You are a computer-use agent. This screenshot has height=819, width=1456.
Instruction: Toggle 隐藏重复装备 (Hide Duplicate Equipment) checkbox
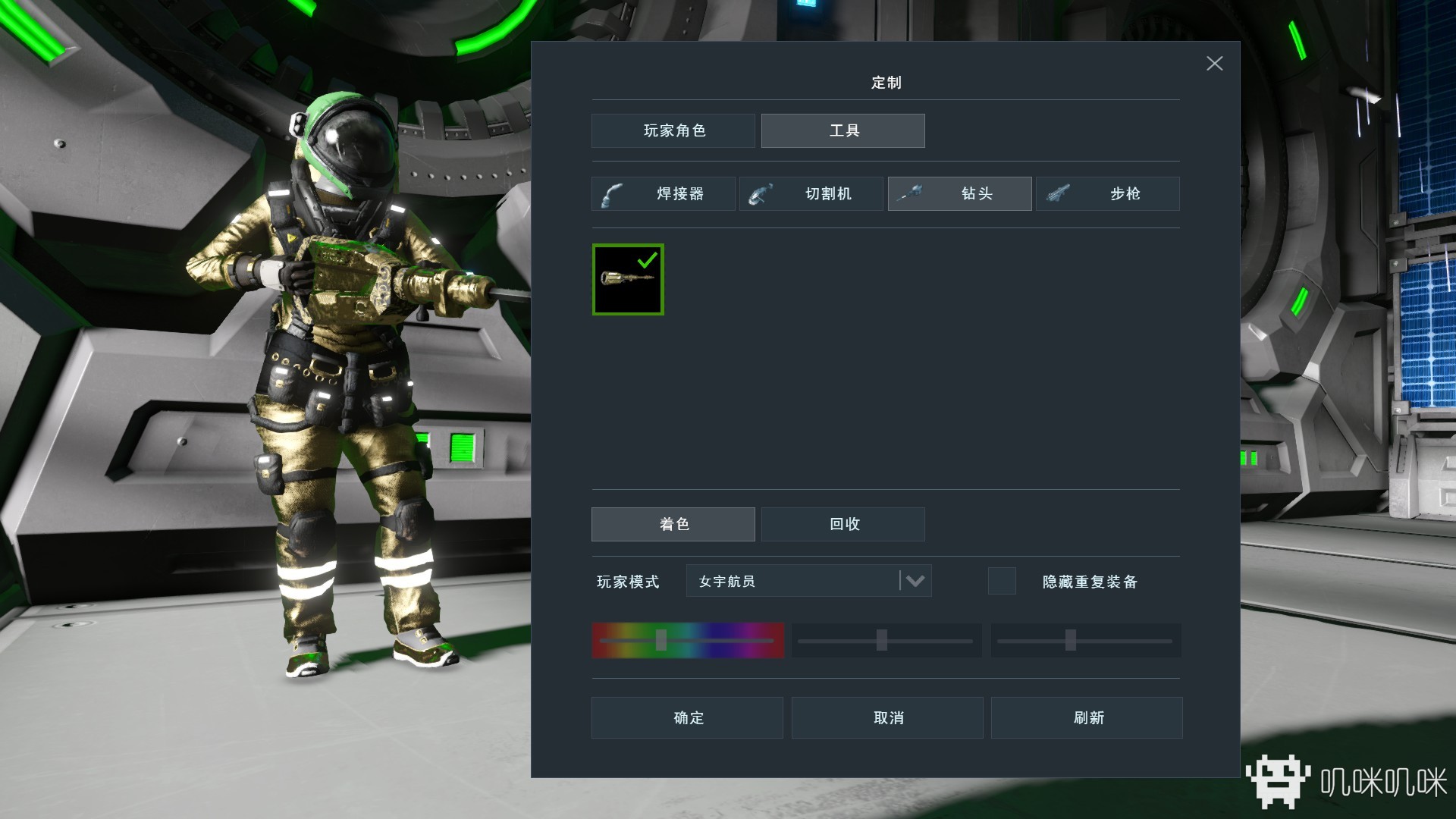pyautogui.click(x=1000, y=581)
